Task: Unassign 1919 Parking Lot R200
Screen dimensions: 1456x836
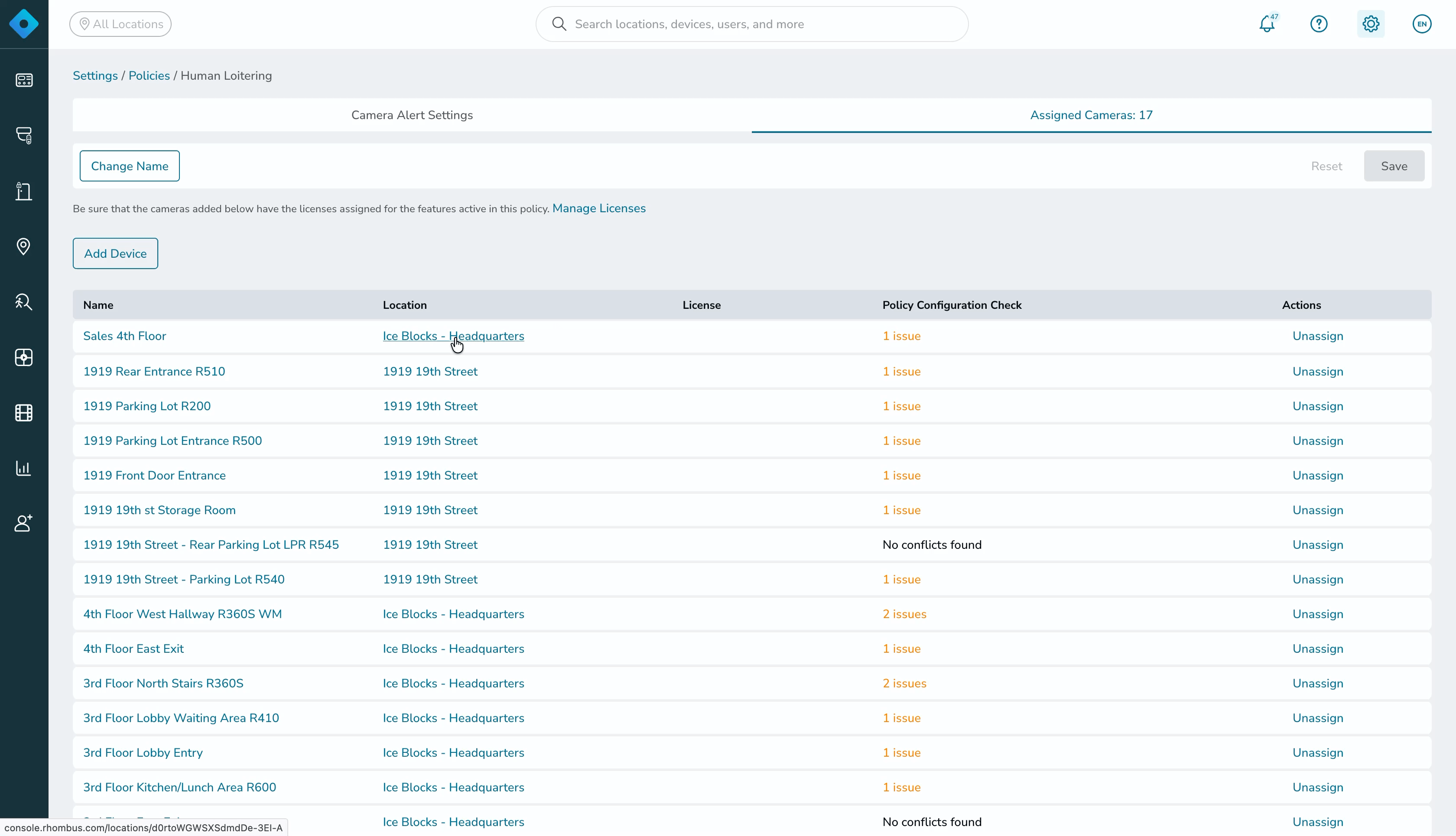Action: pyautogui.click(x=1318, y=406)
